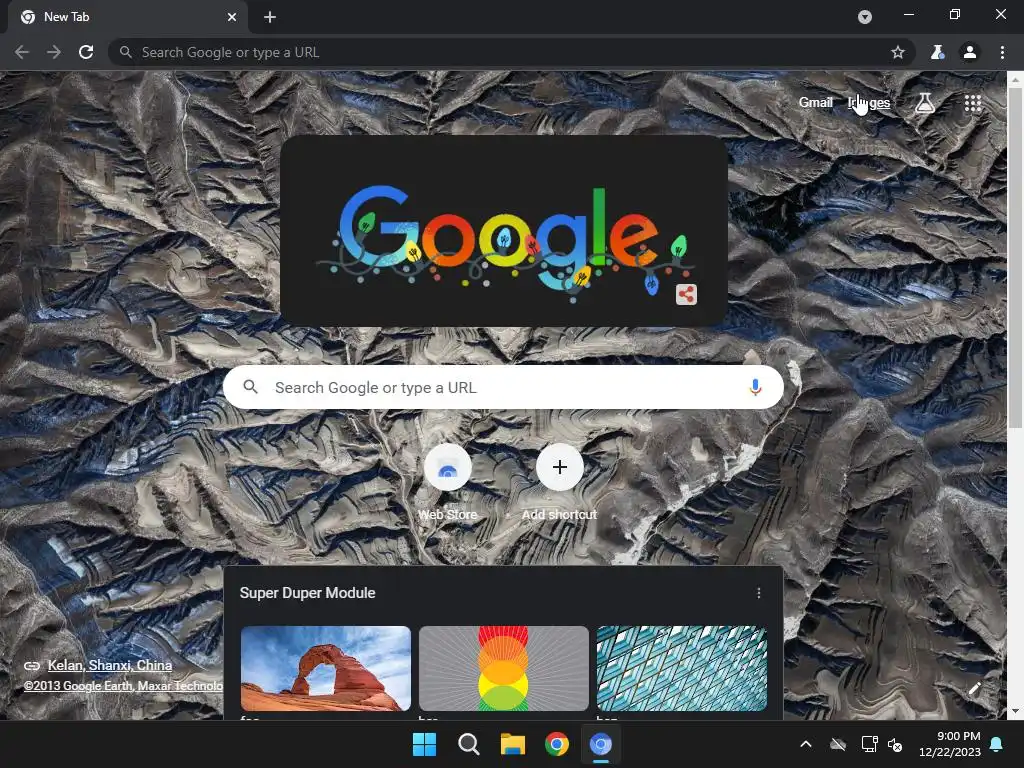Viewport: 1024px width, 768px height.
Task: Click the muted volume tray icon
Action: (895, 744)
